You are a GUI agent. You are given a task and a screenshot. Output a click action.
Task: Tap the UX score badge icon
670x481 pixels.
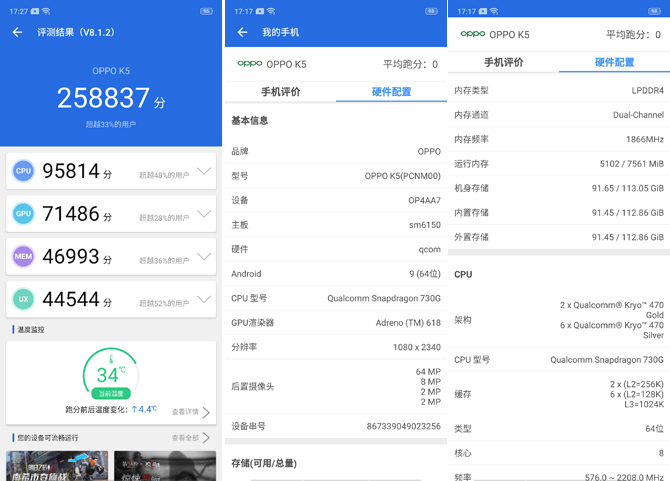pyautogui.click(x=23, y=299)
